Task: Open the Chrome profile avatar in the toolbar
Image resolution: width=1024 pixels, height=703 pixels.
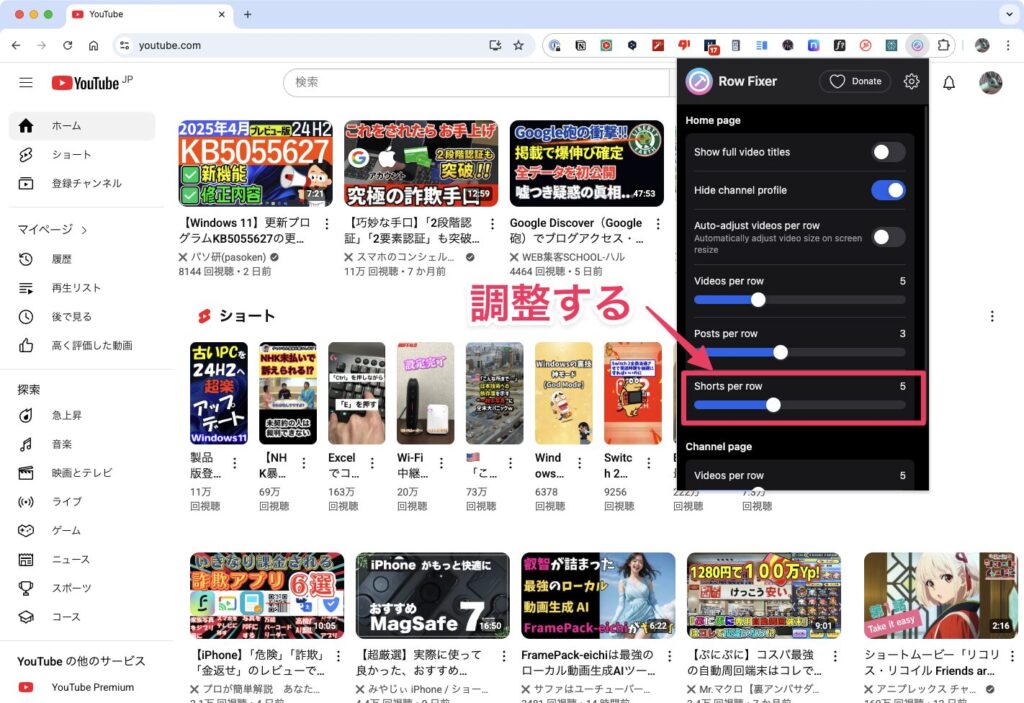Action: pyautogui.click(x=982, y=45)
